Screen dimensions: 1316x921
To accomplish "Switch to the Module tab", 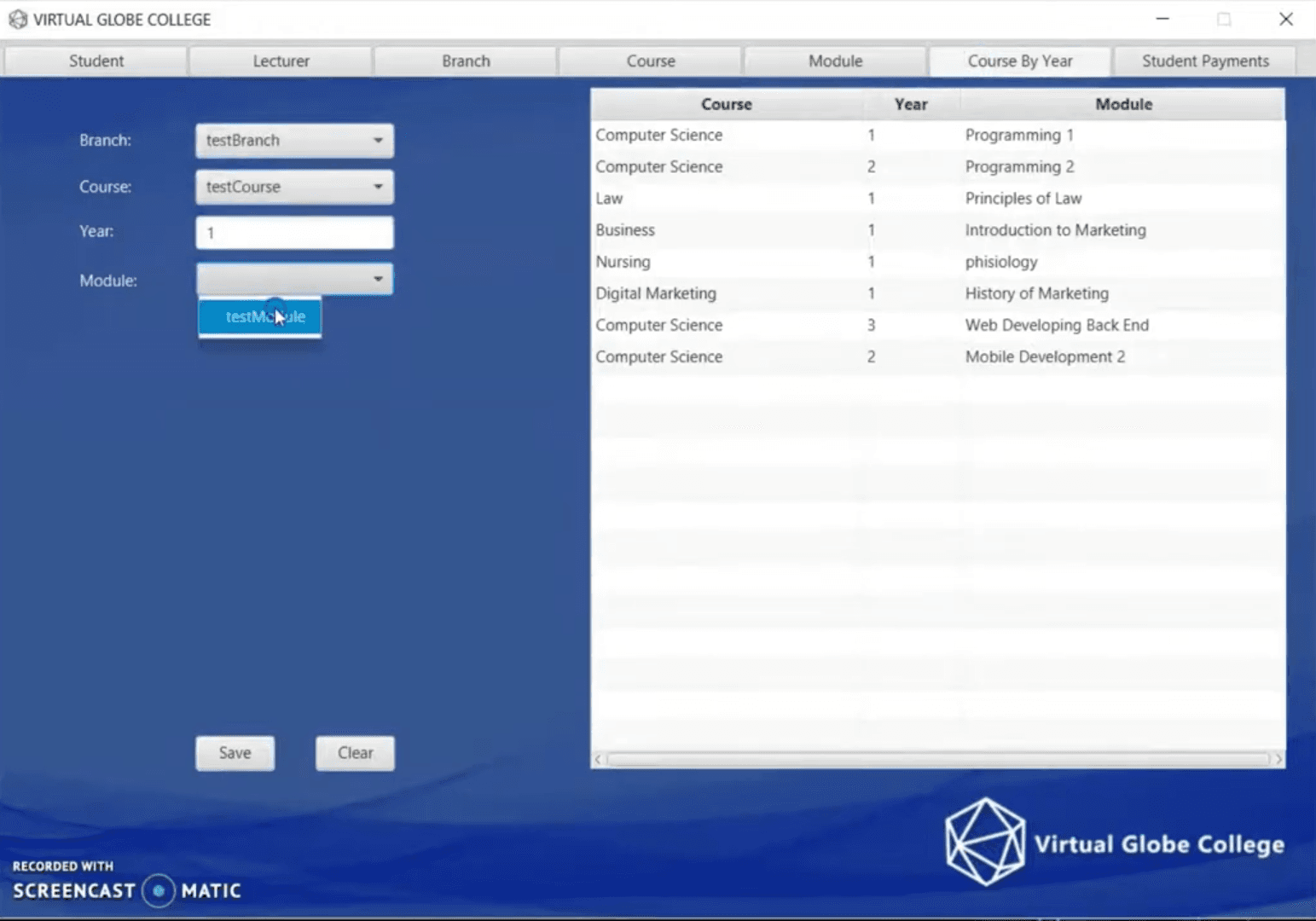I will coord(835,61).
